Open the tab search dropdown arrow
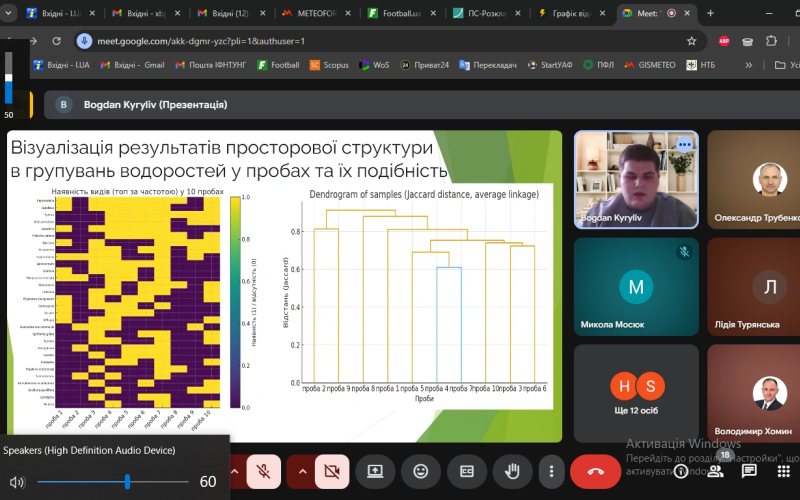The height and width of the screenshot is (500, 800). click(8, 13)
